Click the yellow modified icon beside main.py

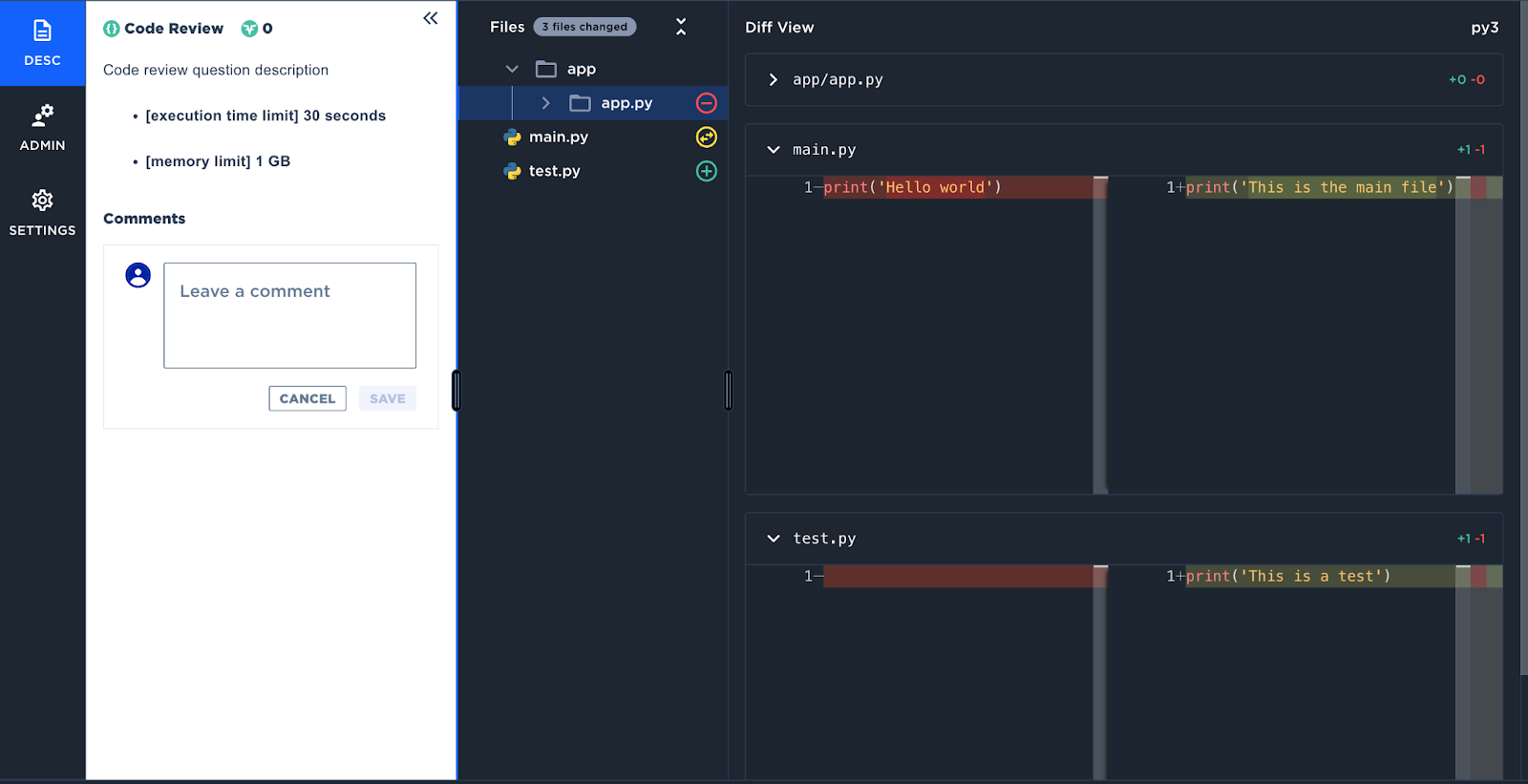(x=706, y=138)
